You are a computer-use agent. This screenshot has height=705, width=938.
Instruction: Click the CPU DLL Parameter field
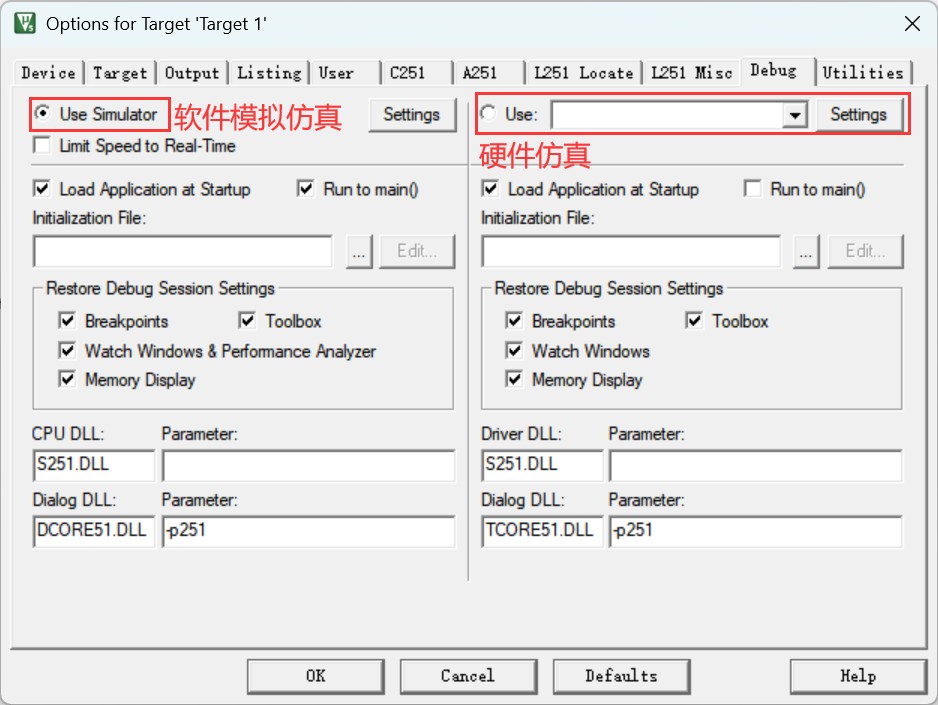point(308,466)
